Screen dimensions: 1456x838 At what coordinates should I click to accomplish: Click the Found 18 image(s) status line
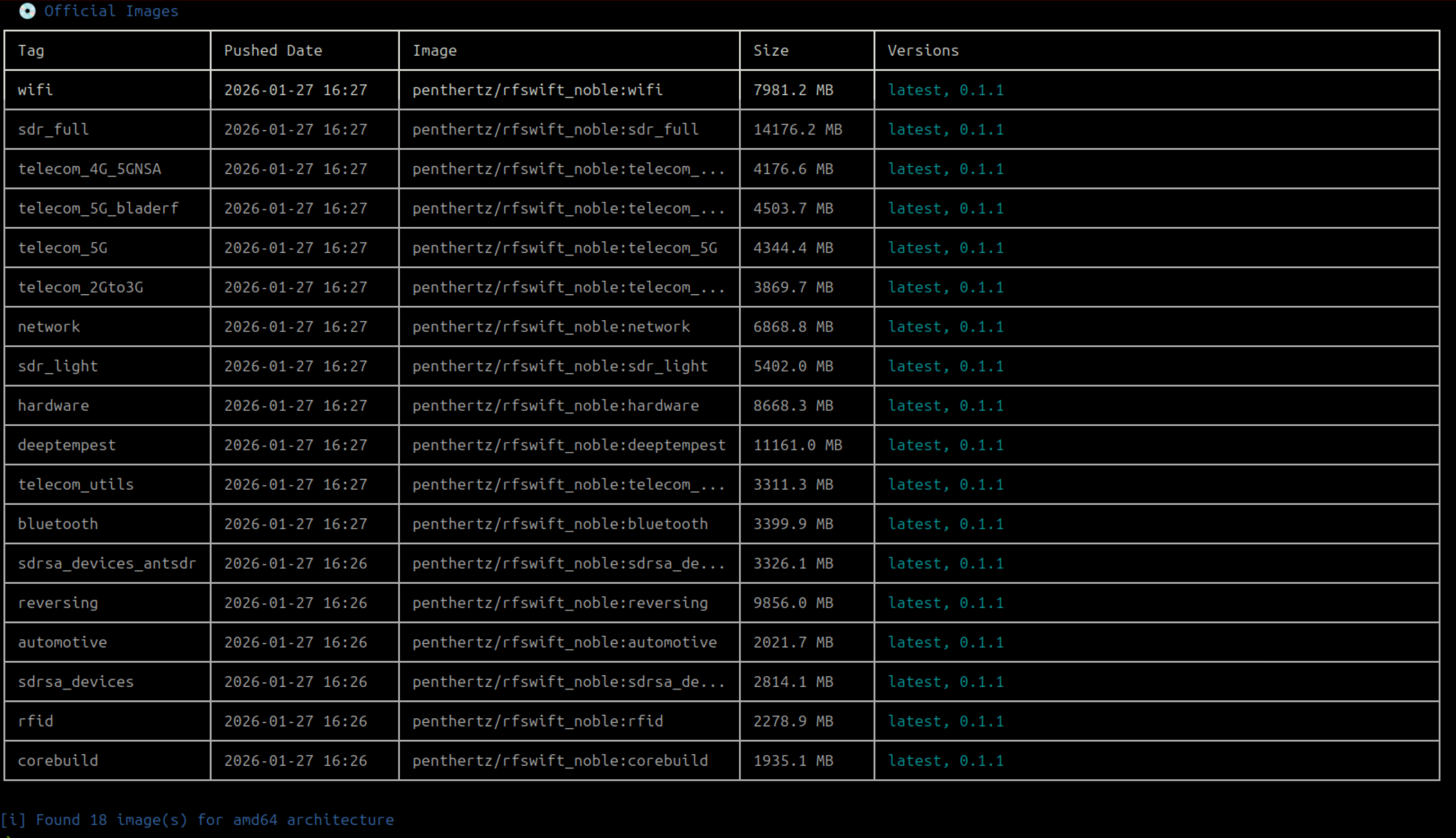click(x=198, y=820)
